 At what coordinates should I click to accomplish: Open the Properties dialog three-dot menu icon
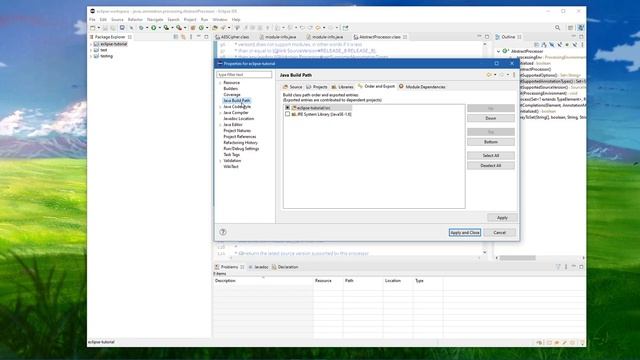pos(514,75)
